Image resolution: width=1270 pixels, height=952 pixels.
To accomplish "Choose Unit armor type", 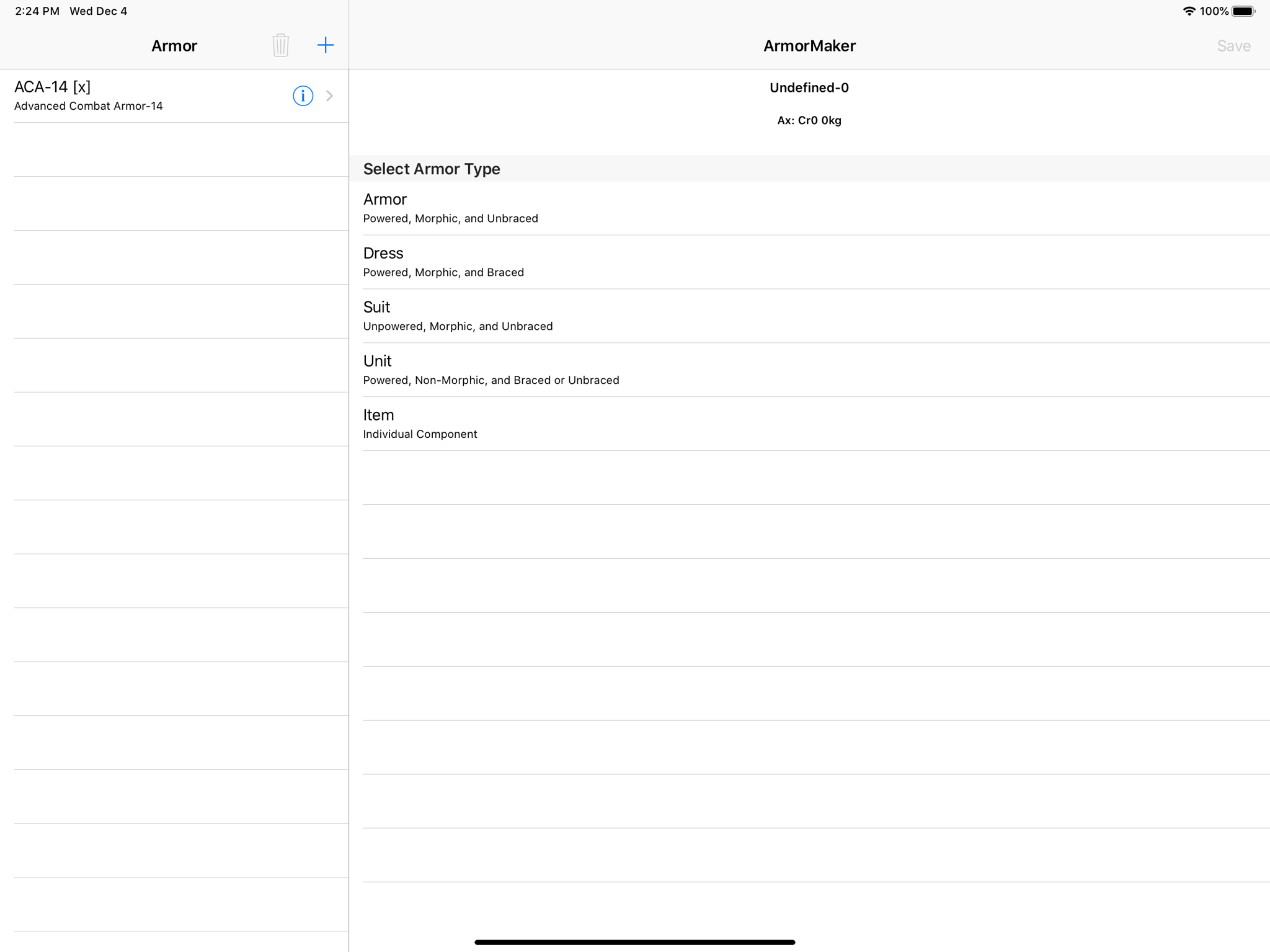I will coord(809,370).
